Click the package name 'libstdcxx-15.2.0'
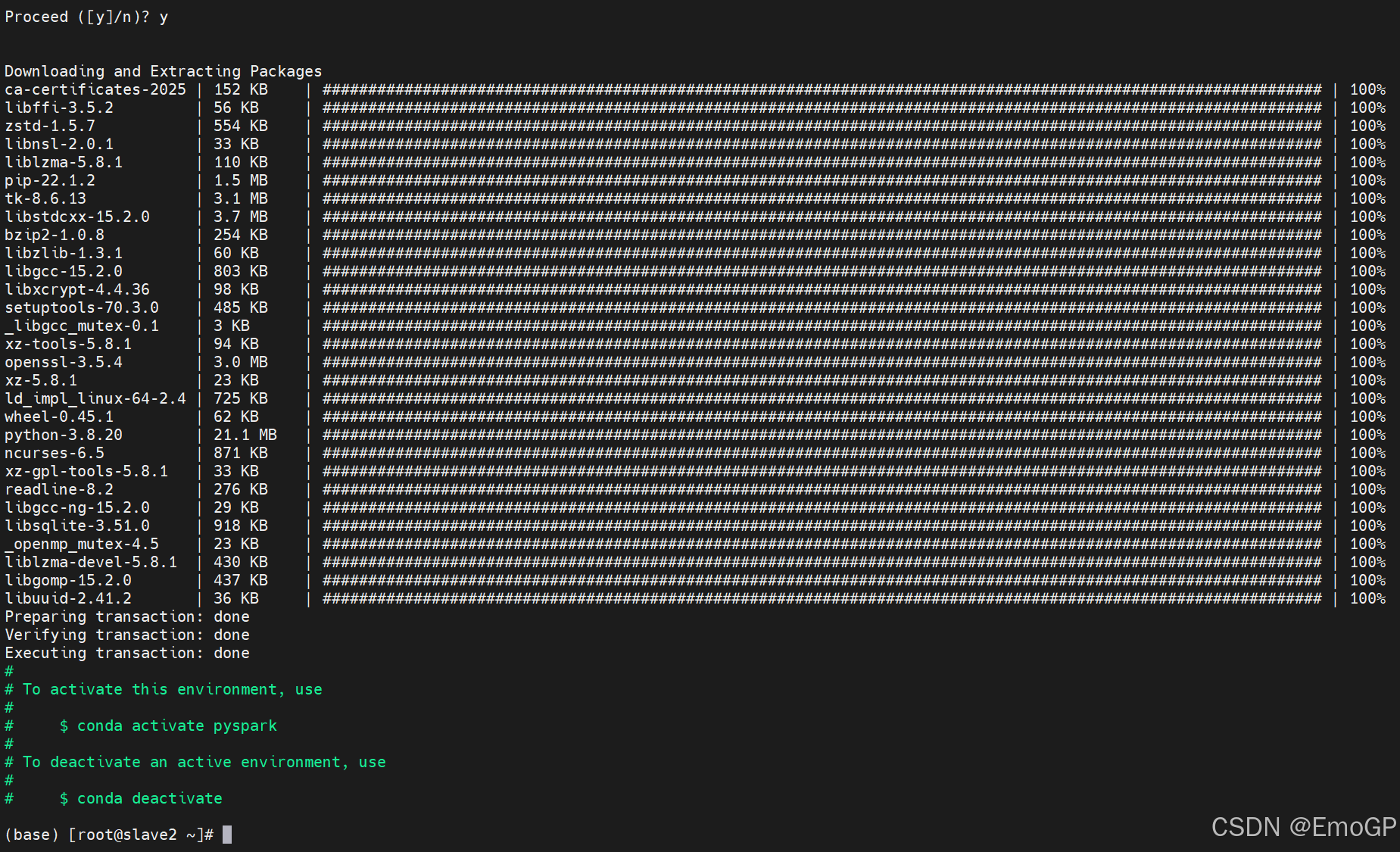1400x852 pixels. point(77,217)
